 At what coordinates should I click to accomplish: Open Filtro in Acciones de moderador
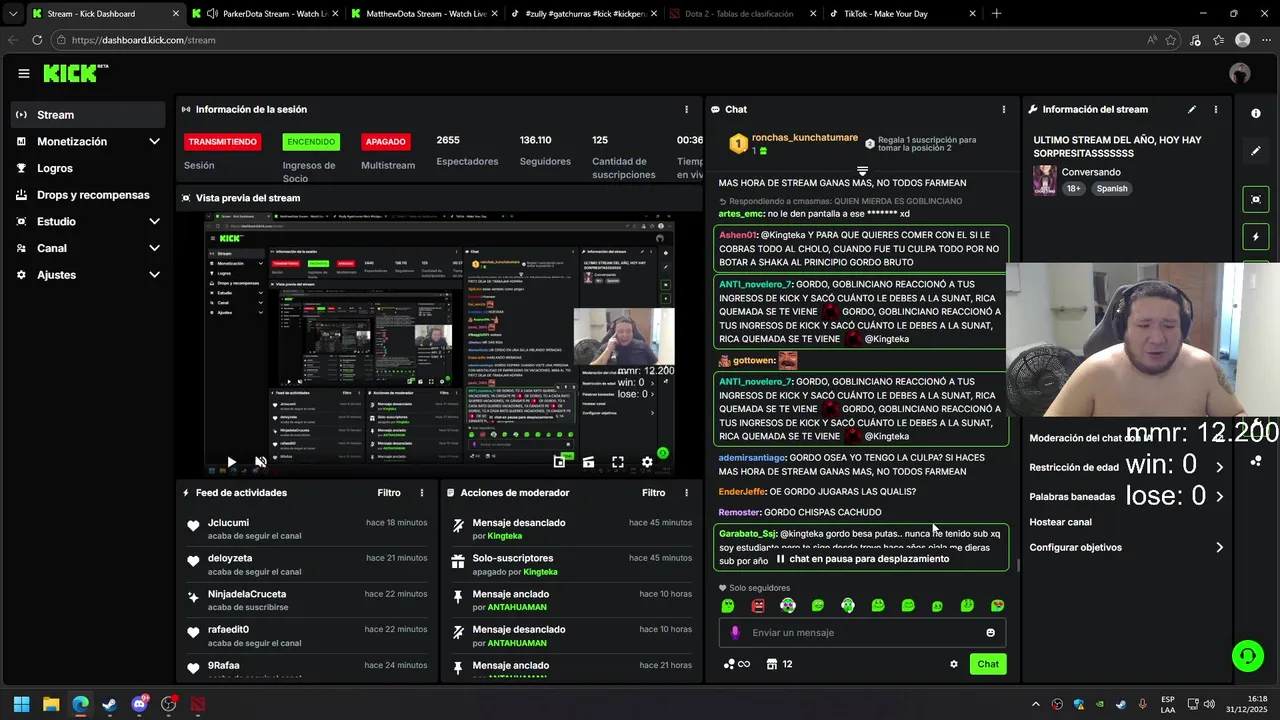[653, 493]
